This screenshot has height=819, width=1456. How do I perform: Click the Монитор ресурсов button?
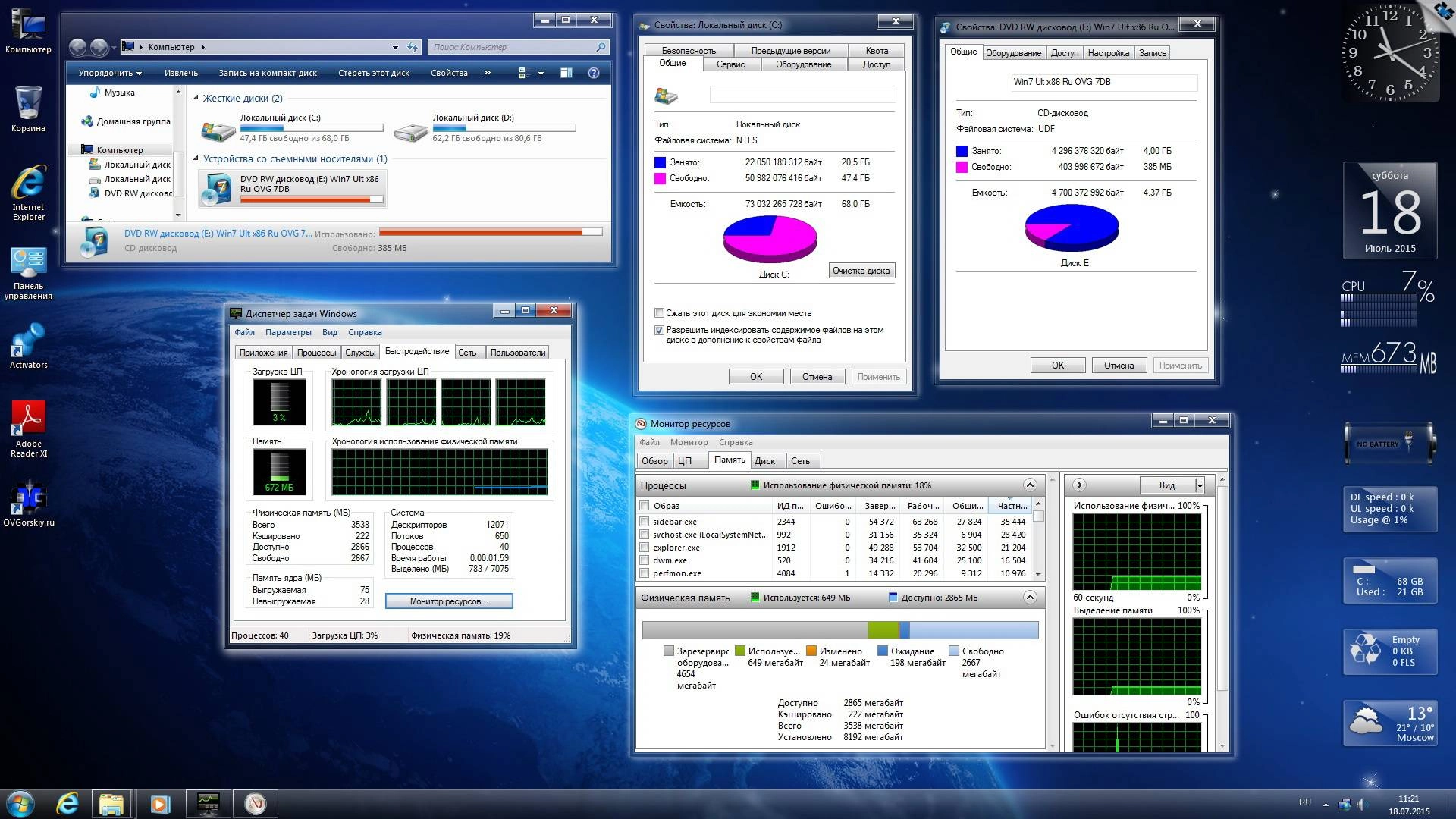(x=449, y=601)
